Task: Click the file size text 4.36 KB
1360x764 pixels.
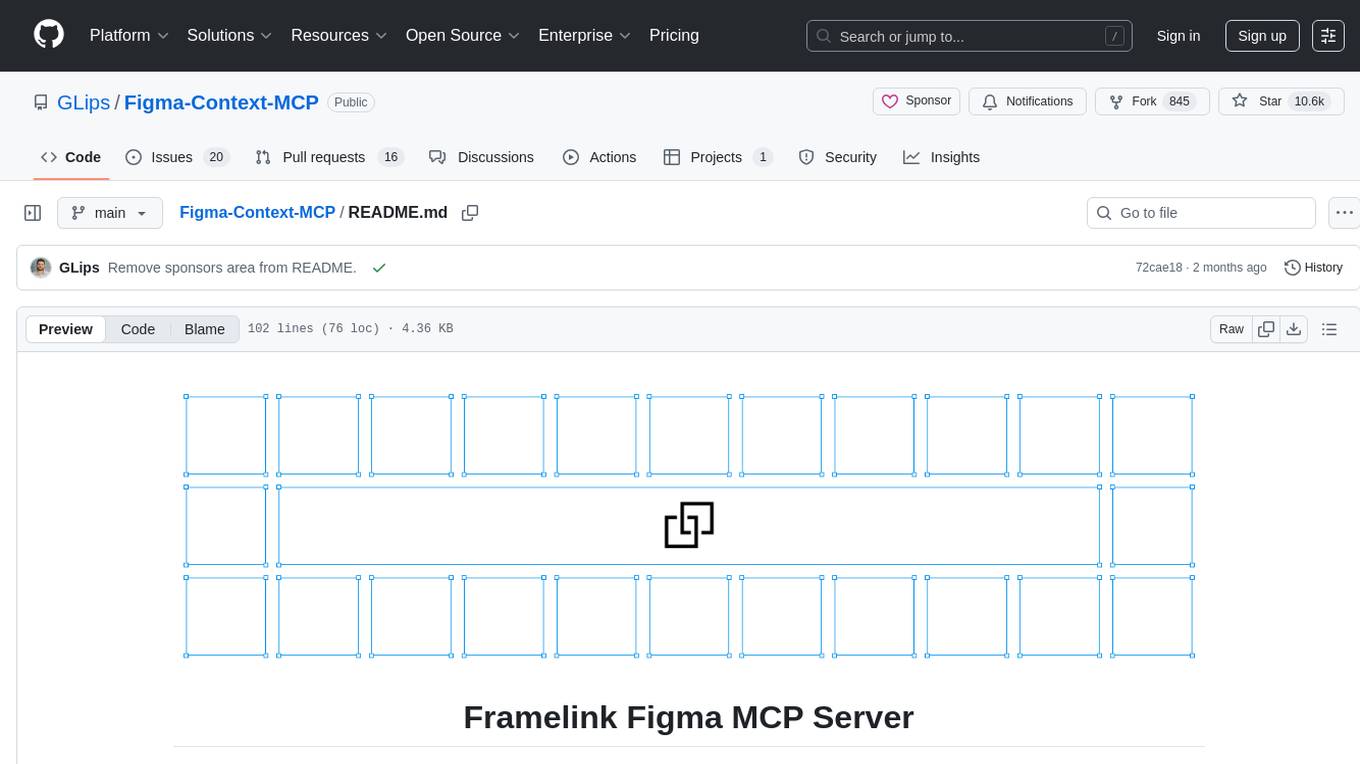Action: click(x=427, y=328)
